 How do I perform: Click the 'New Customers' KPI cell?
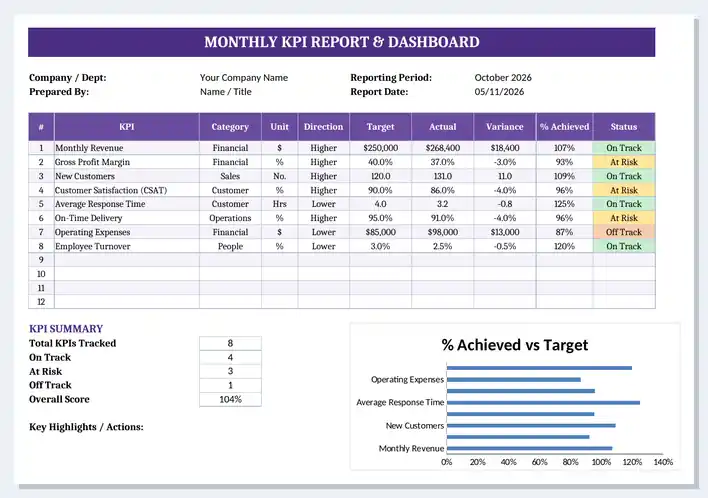point(126,176)
